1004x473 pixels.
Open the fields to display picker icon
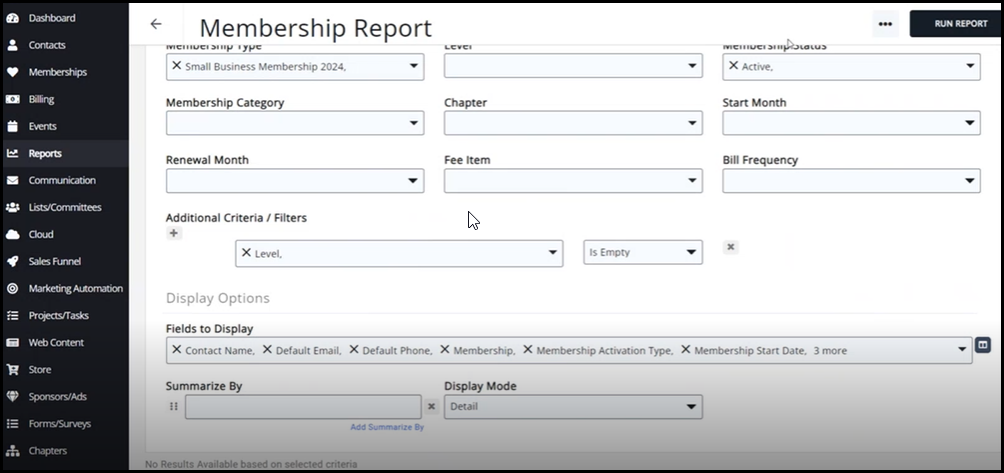[982, 345]
